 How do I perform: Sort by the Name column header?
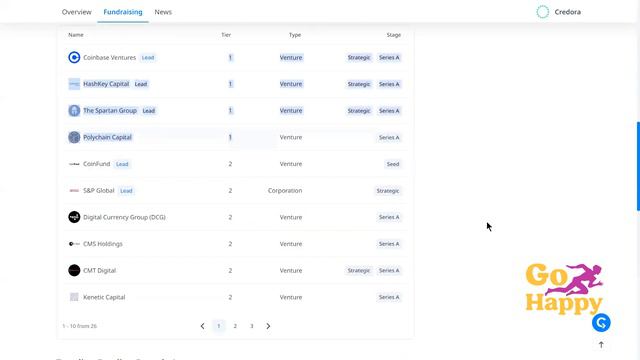[76, 35]
